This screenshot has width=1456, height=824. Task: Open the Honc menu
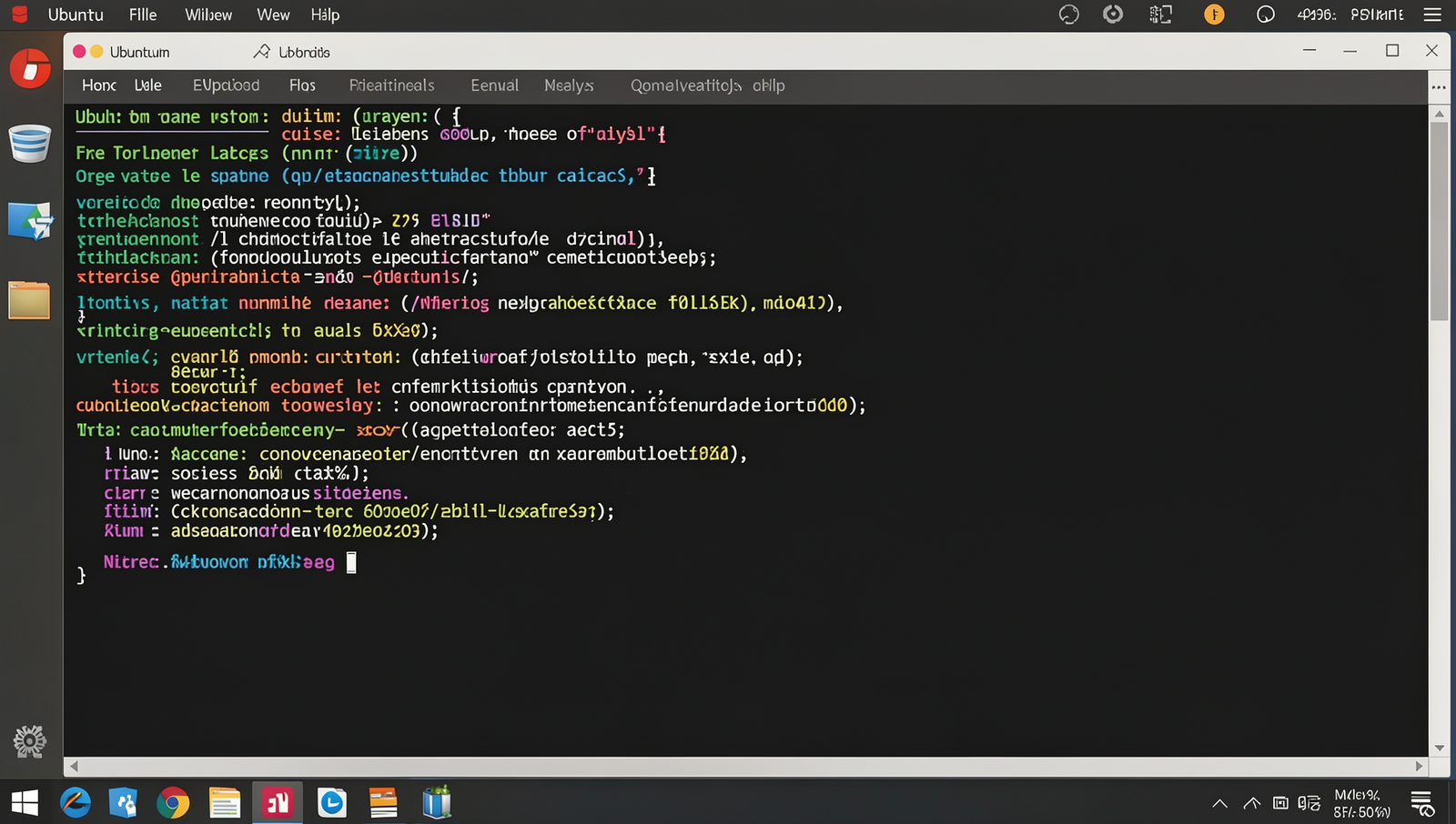click(x=99, y=85)
